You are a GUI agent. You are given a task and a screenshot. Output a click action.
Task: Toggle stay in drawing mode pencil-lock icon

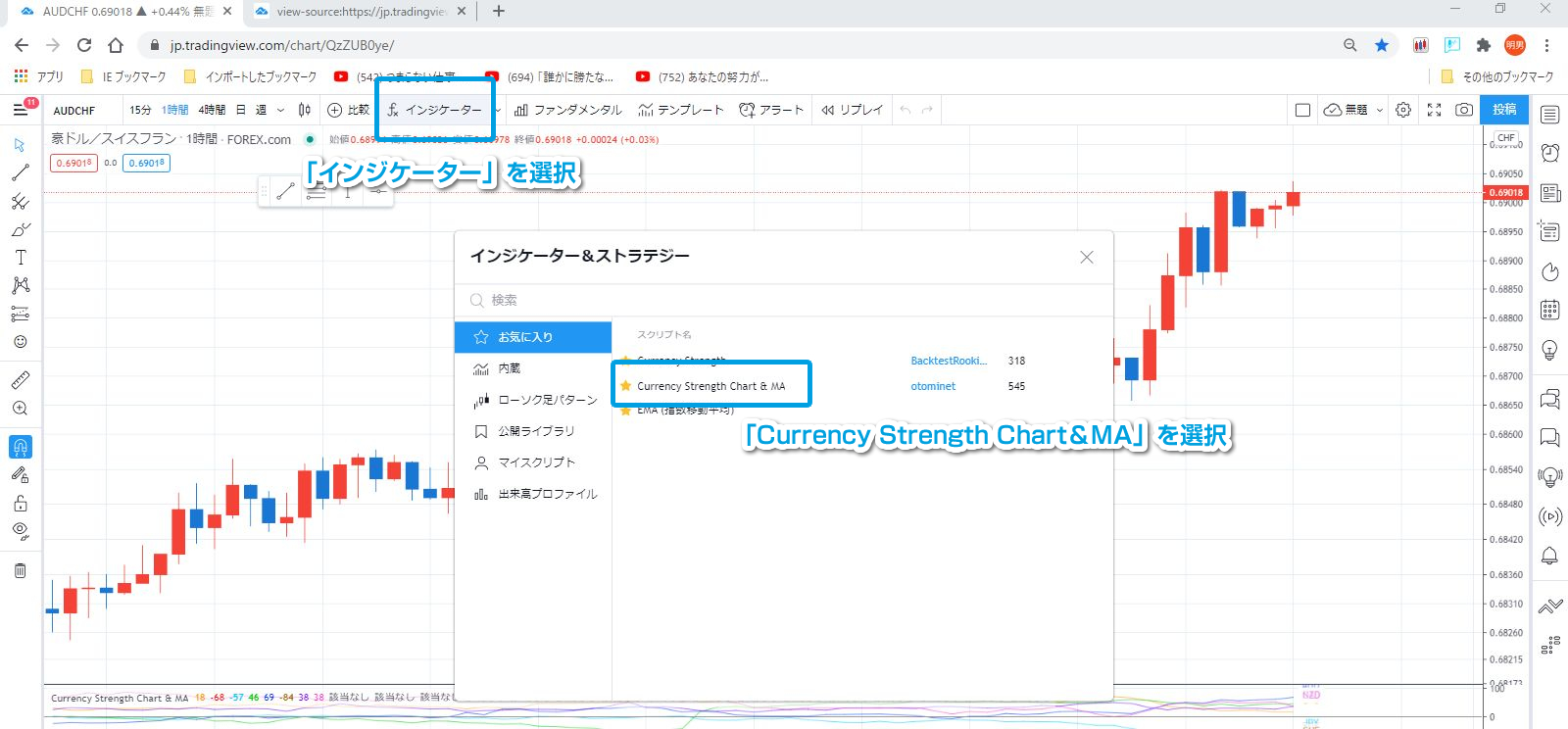[20, 475]
